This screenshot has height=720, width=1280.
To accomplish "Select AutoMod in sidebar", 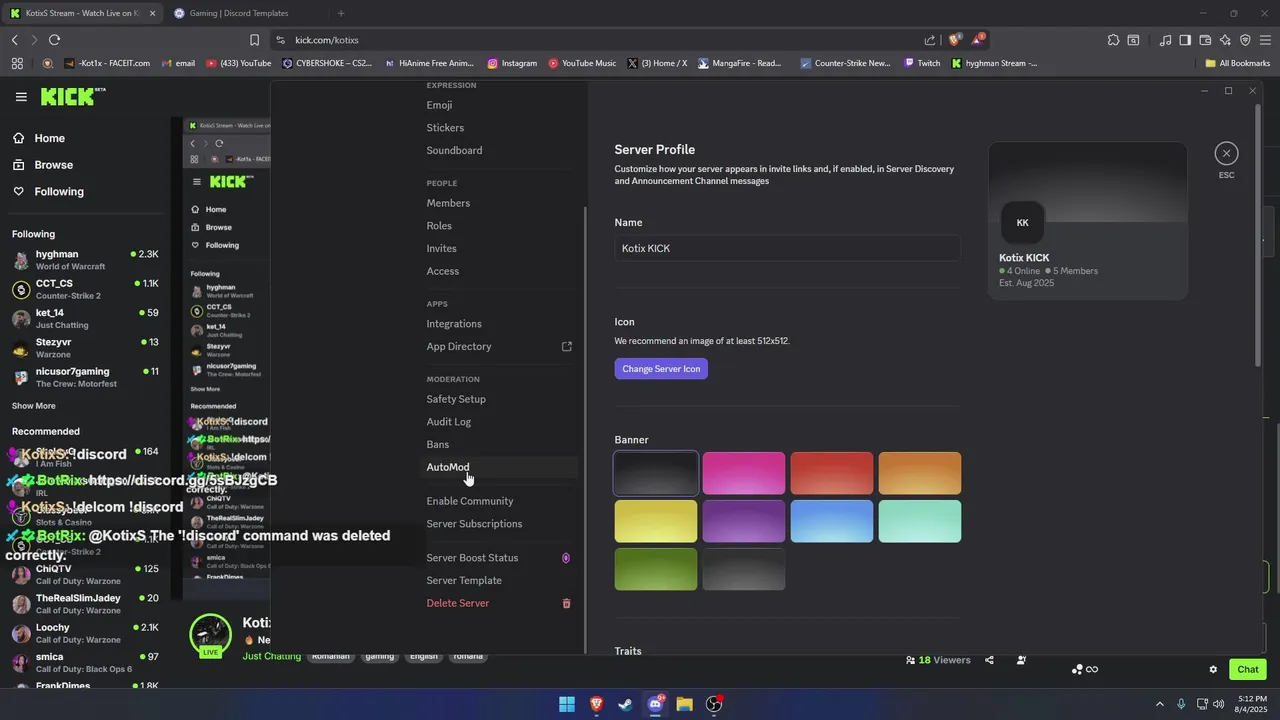I will point(499,467).
